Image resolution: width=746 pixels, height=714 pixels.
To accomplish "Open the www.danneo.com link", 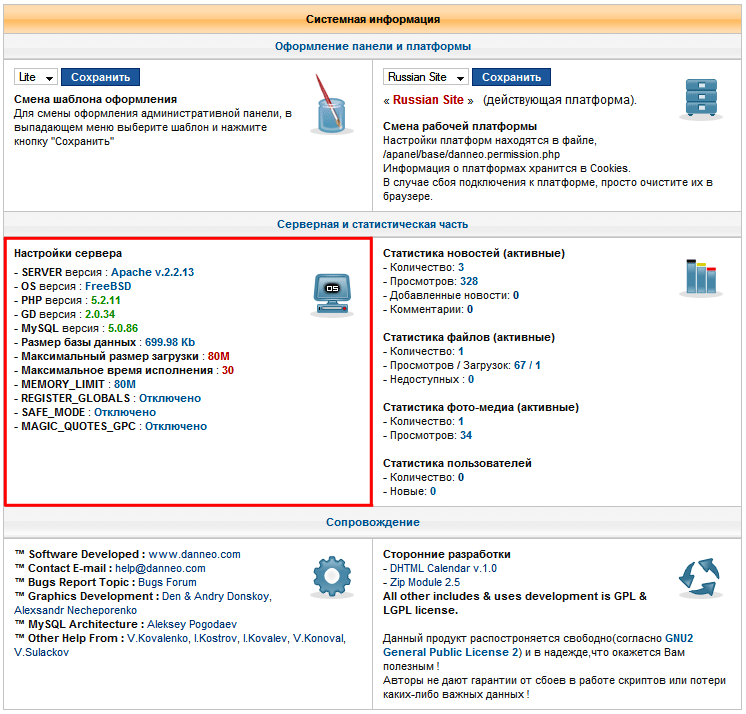I will tap(194, 554).
